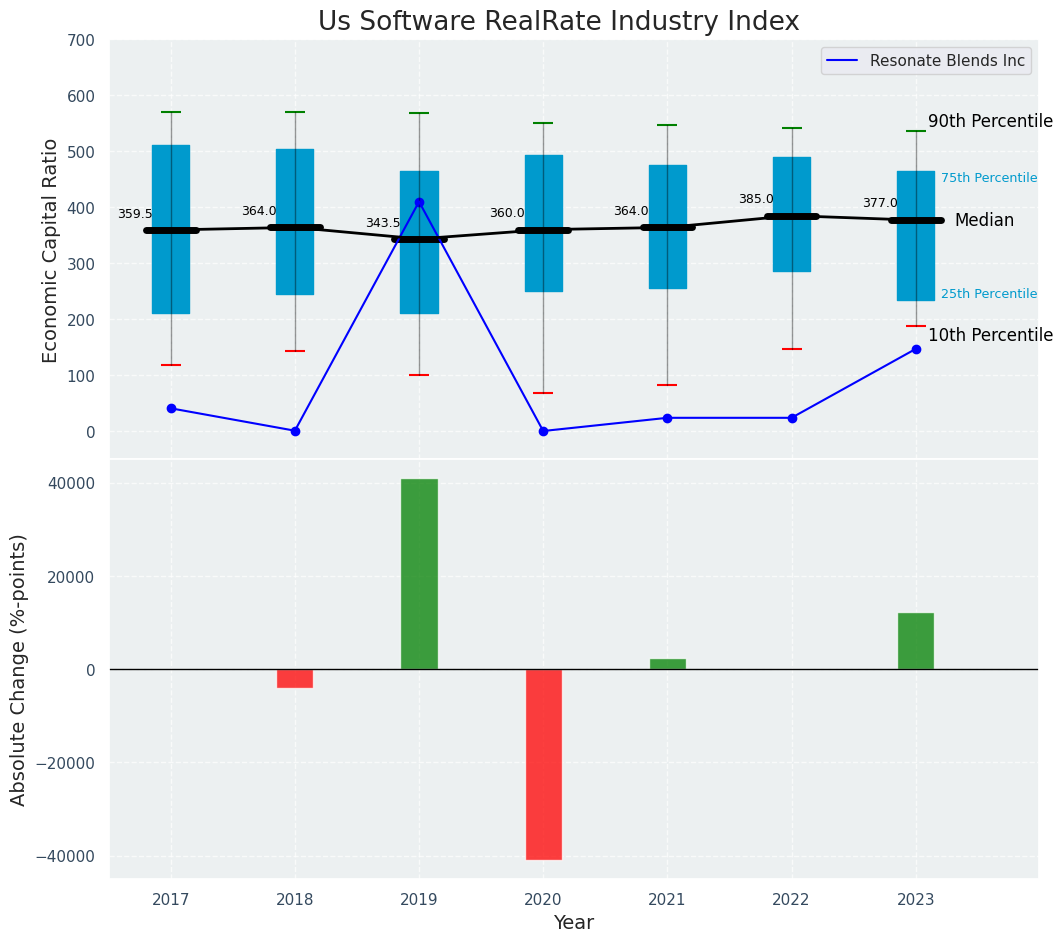
Task: Click the 25th Percentile annotation text
Action: pyautogui.click(x=988, y=294)
